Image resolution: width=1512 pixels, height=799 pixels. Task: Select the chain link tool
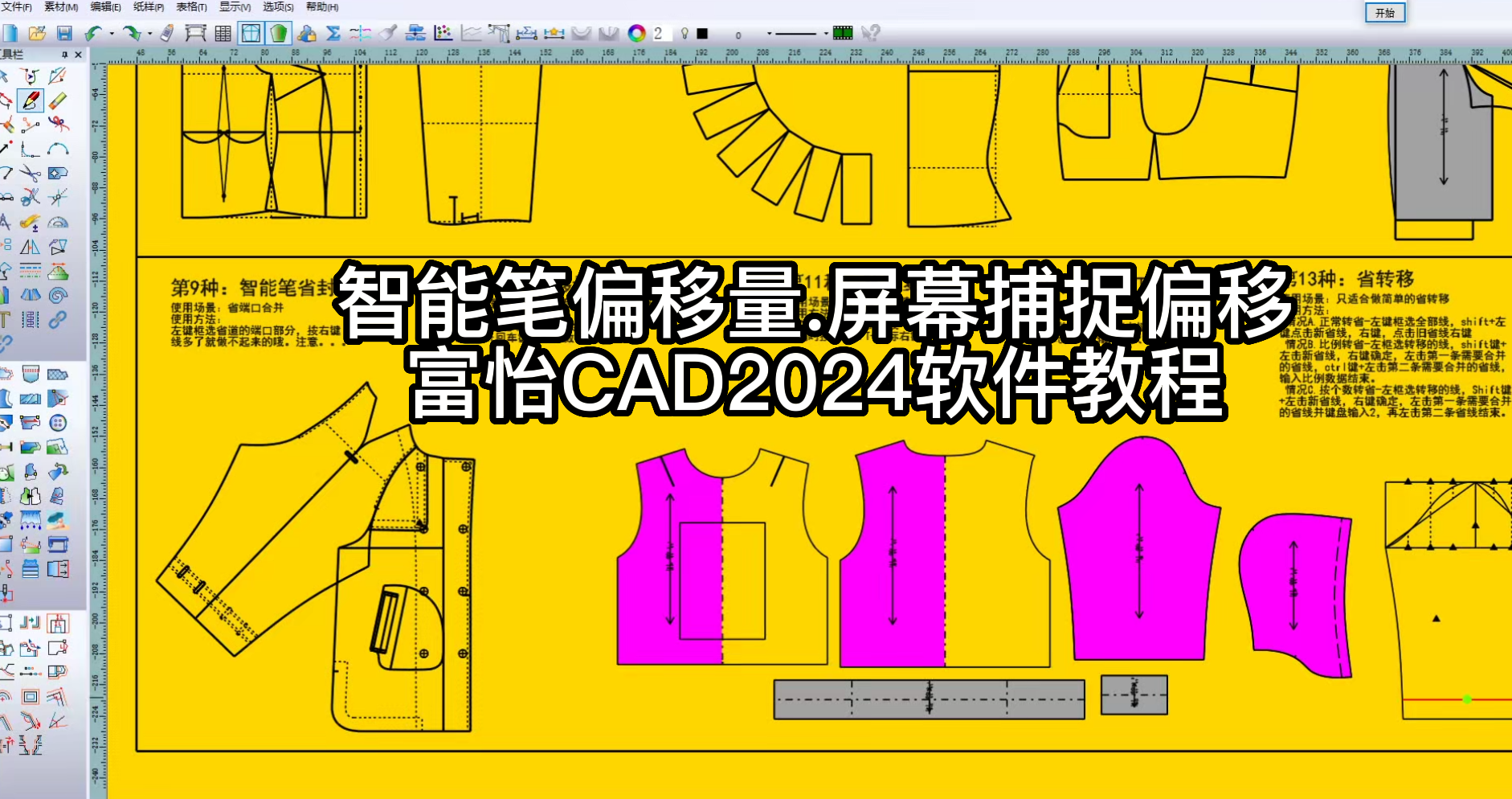coord(57,320)
